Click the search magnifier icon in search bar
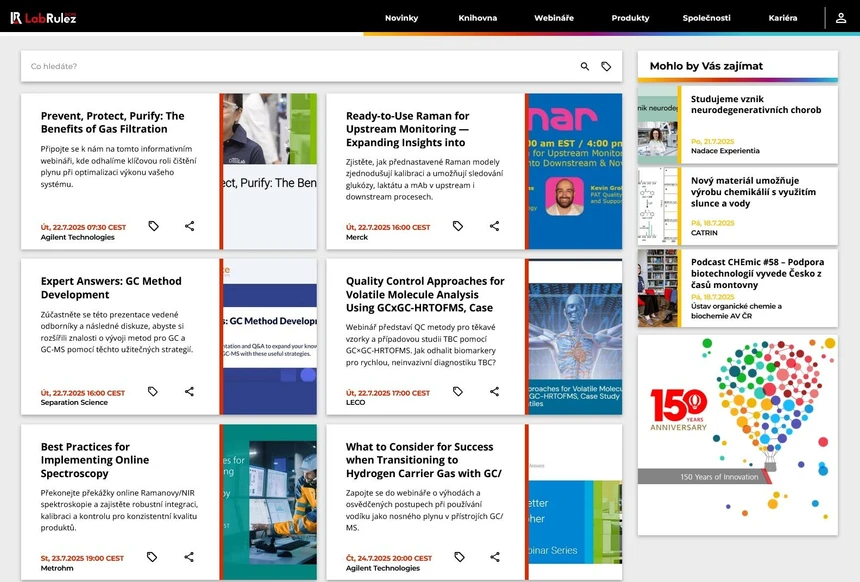Viewport: 860px width, 582px height. click(x=585, y=66)
